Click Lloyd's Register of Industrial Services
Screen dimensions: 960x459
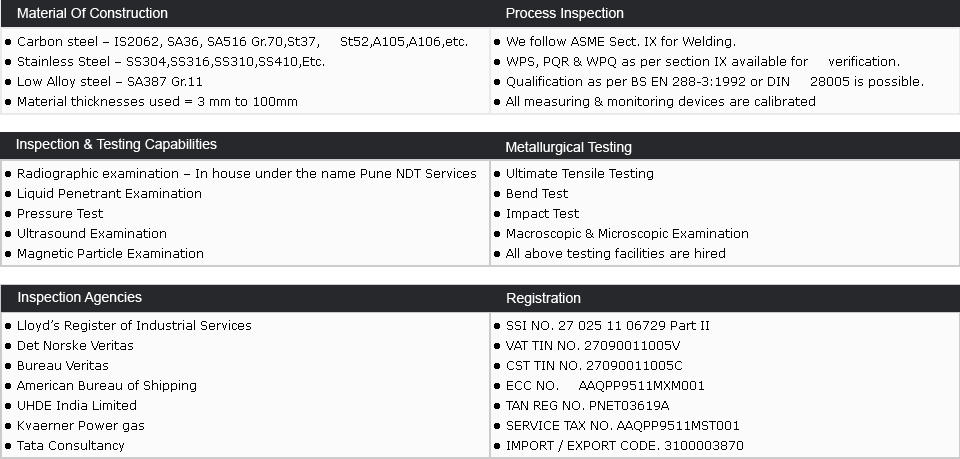134,326
